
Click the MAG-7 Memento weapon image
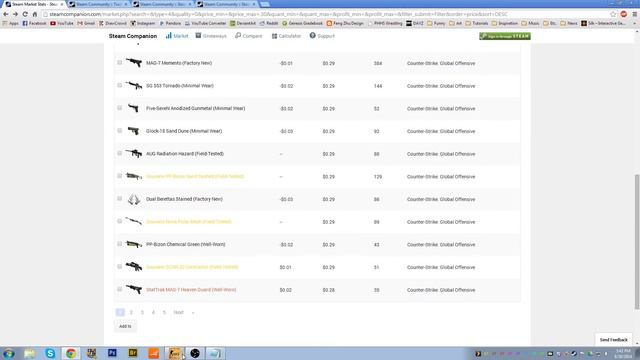click(134, 63)
